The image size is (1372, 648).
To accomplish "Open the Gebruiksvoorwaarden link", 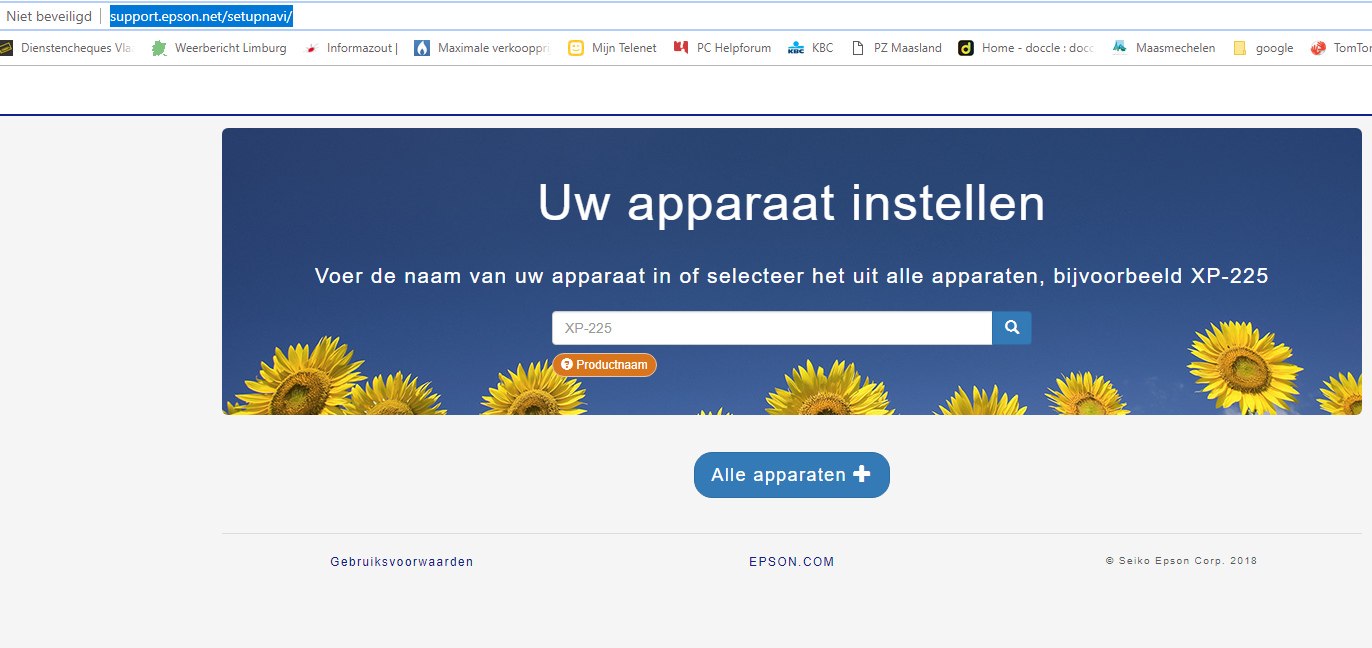I will pyautogui.click(x=402, y=562).
